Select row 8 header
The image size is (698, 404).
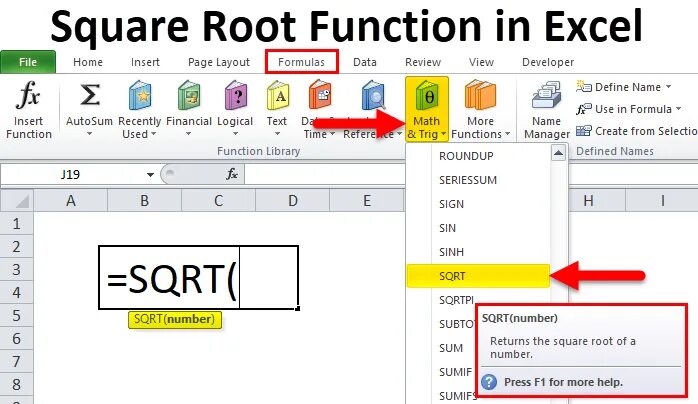[x=16, y=384]
